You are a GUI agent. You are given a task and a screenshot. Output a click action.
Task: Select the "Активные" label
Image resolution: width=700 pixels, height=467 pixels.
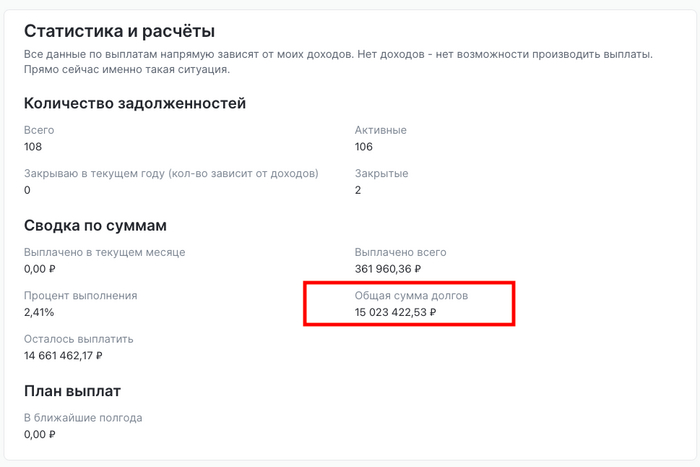click(x=381, y=131)
